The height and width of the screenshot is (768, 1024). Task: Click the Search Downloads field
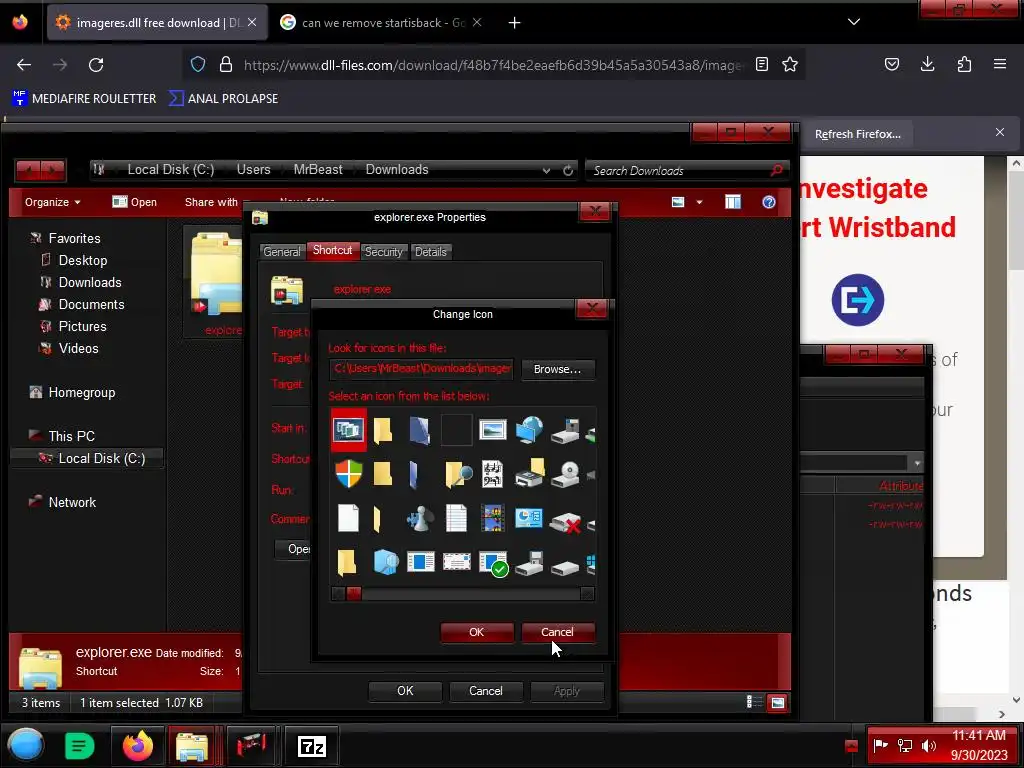(x=686, y=170)
